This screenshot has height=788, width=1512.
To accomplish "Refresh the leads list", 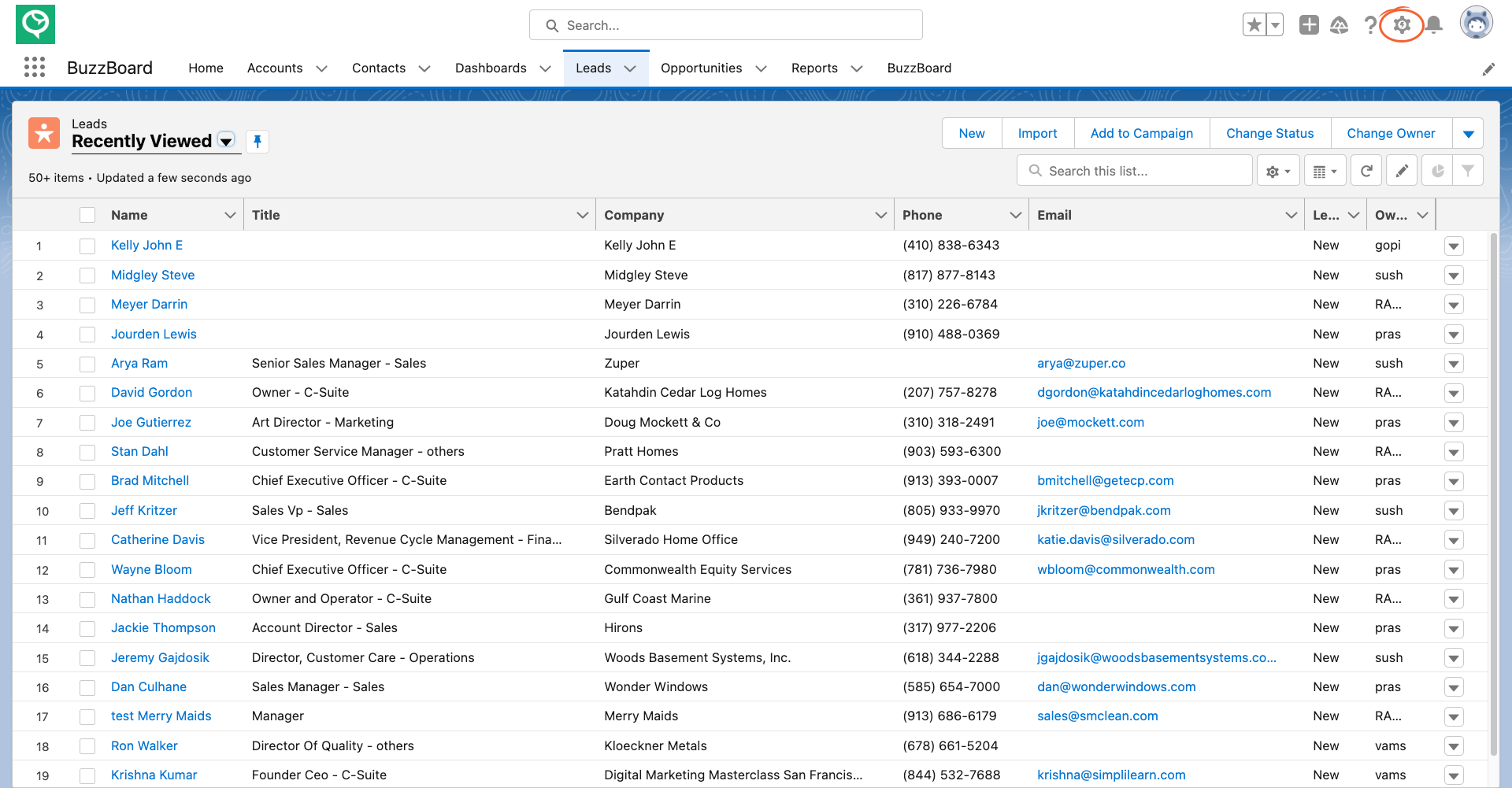I will [x=1366, y=171].
